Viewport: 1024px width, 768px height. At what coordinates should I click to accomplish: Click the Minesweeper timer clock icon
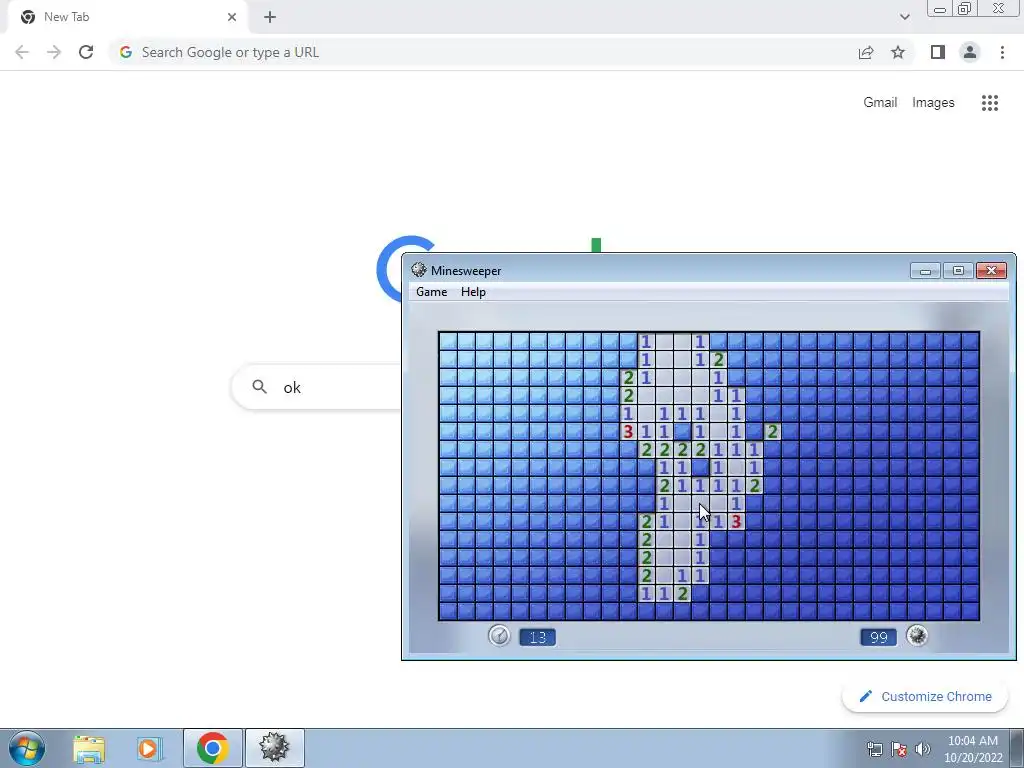[500, 636]
